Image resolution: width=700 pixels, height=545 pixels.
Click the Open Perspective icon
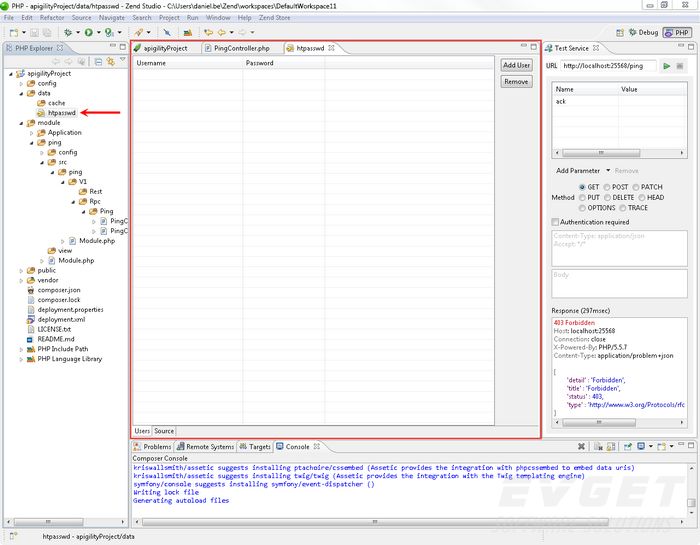(620, 33)
